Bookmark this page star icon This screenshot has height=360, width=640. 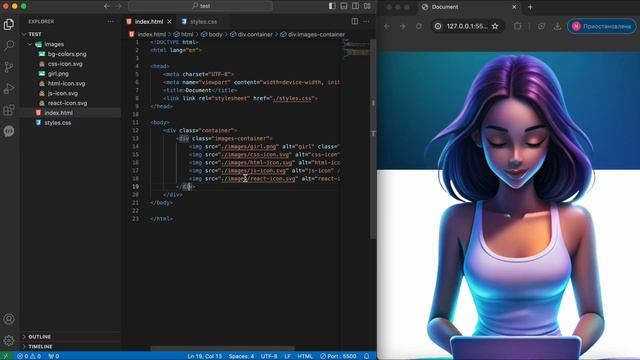point(495,26)
